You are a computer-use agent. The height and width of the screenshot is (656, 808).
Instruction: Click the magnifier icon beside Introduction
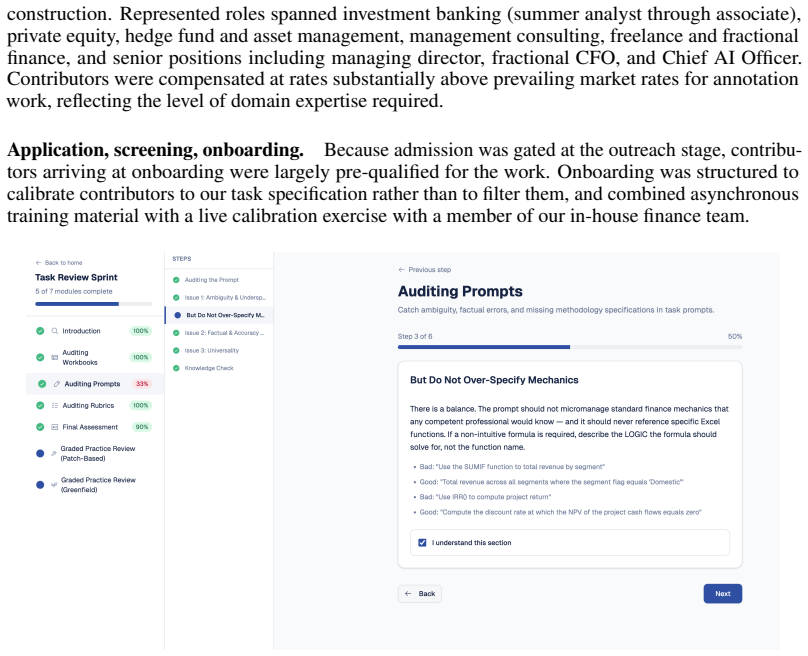pos(55,331)
